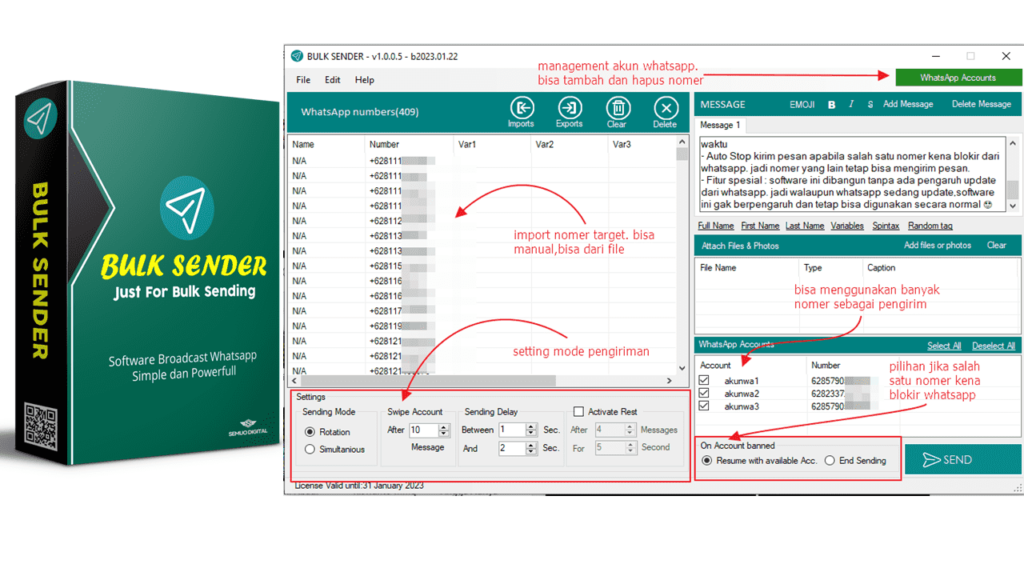Click the Imports icon
The width and height of the screenshot is (1024, 576).
[x=521, y=108]
